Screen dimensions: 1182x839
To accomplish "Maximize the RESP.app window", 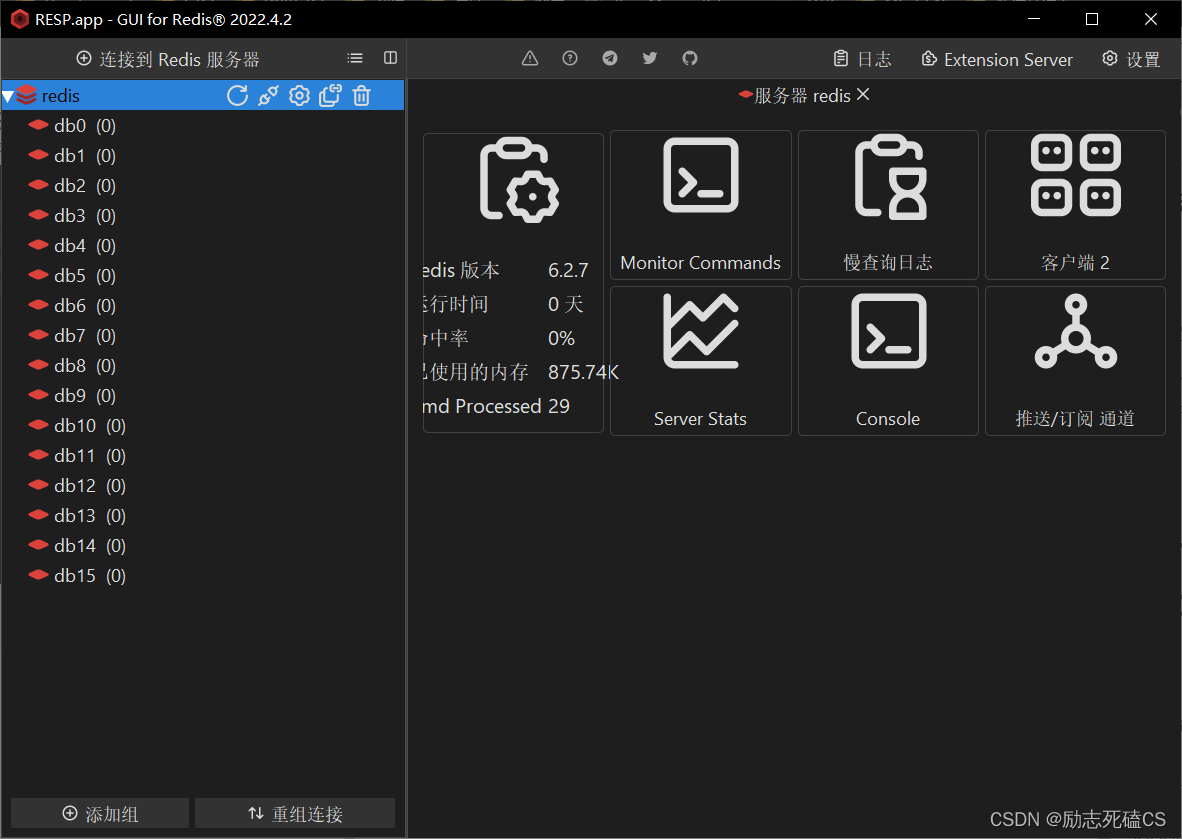I will point(1092,19).
